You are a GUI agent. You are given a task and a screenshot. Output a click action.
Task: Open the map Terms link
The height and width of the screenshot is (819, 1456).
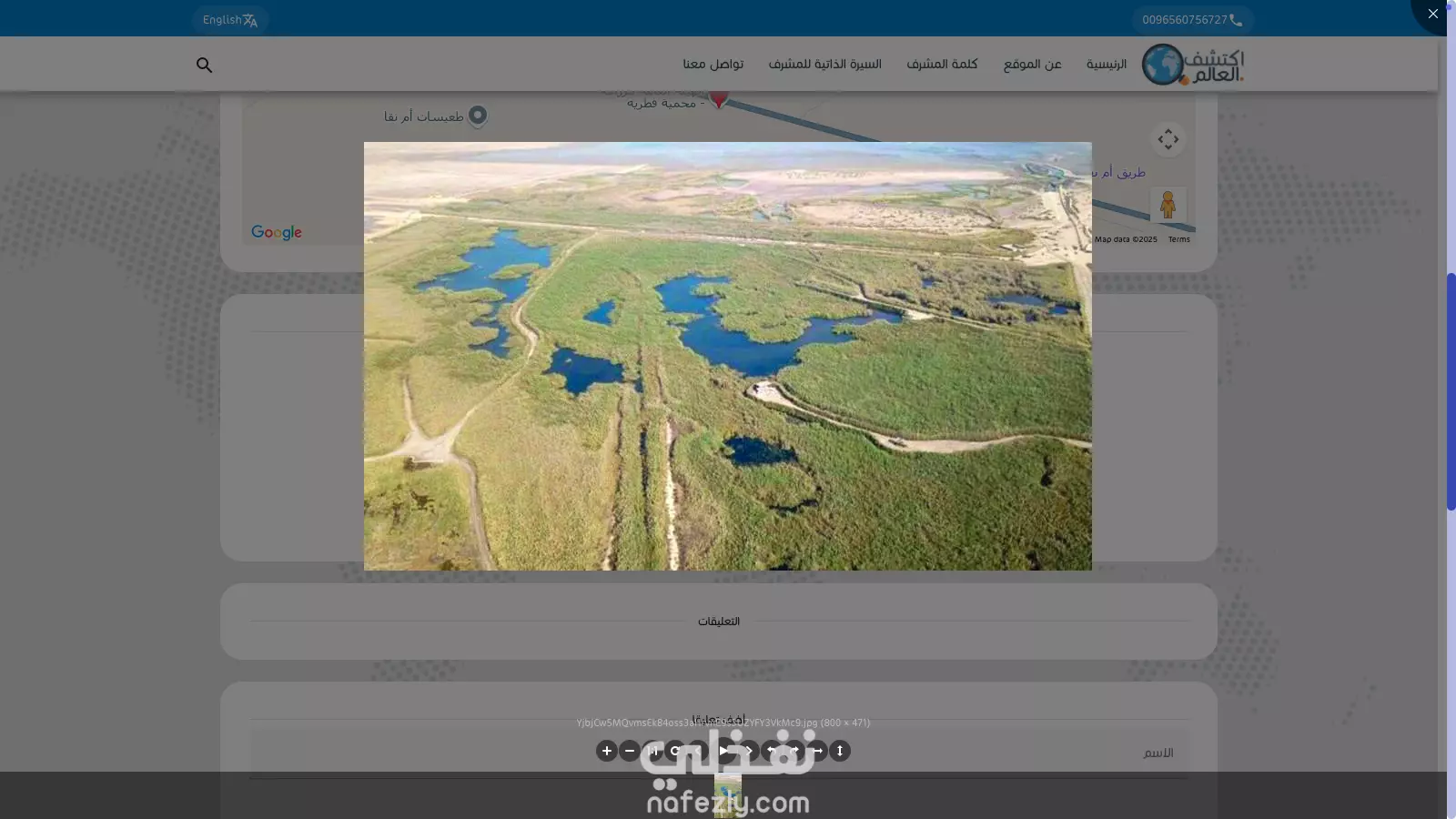[x=1179, y=239]
